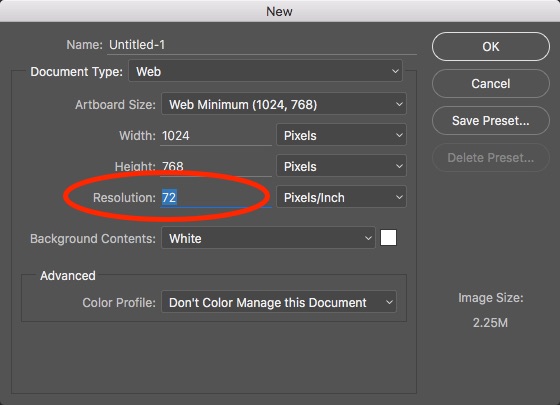This screenshot has width=560, height=405.
Task: Open the Pixels/Inch resolution units dropdown
Action: point(341,197)
